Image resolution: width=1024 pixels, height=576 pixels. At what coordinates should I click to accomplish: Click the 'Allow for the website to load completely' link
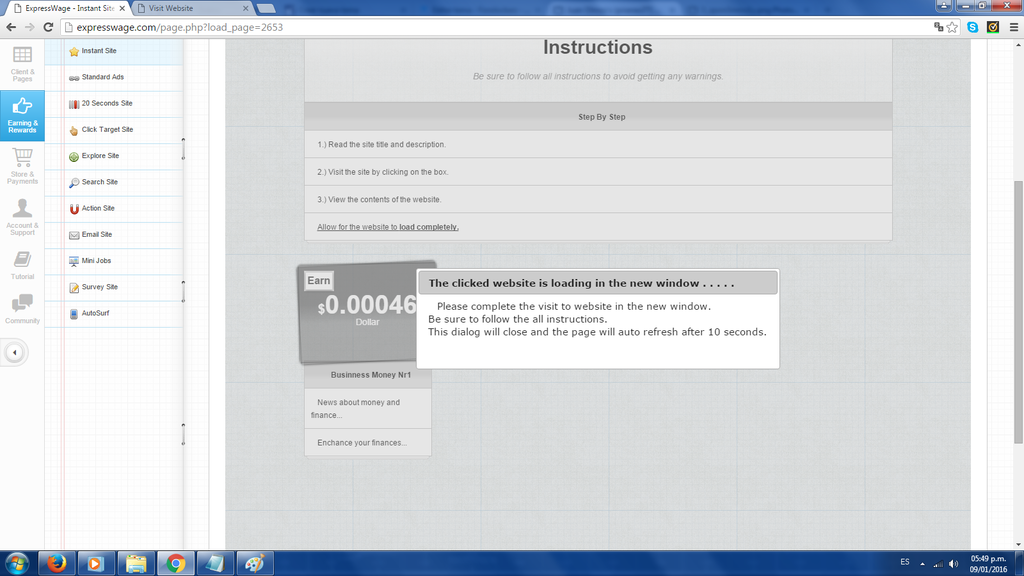388,227
